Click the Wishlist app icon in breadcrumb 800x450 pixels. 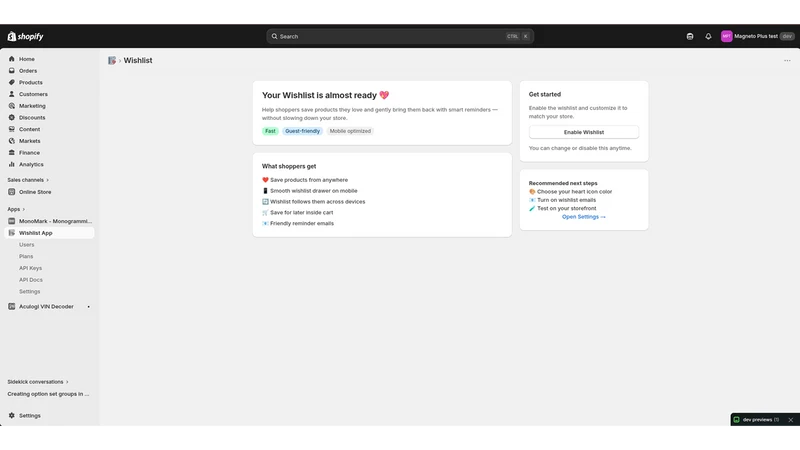(112, 60)
